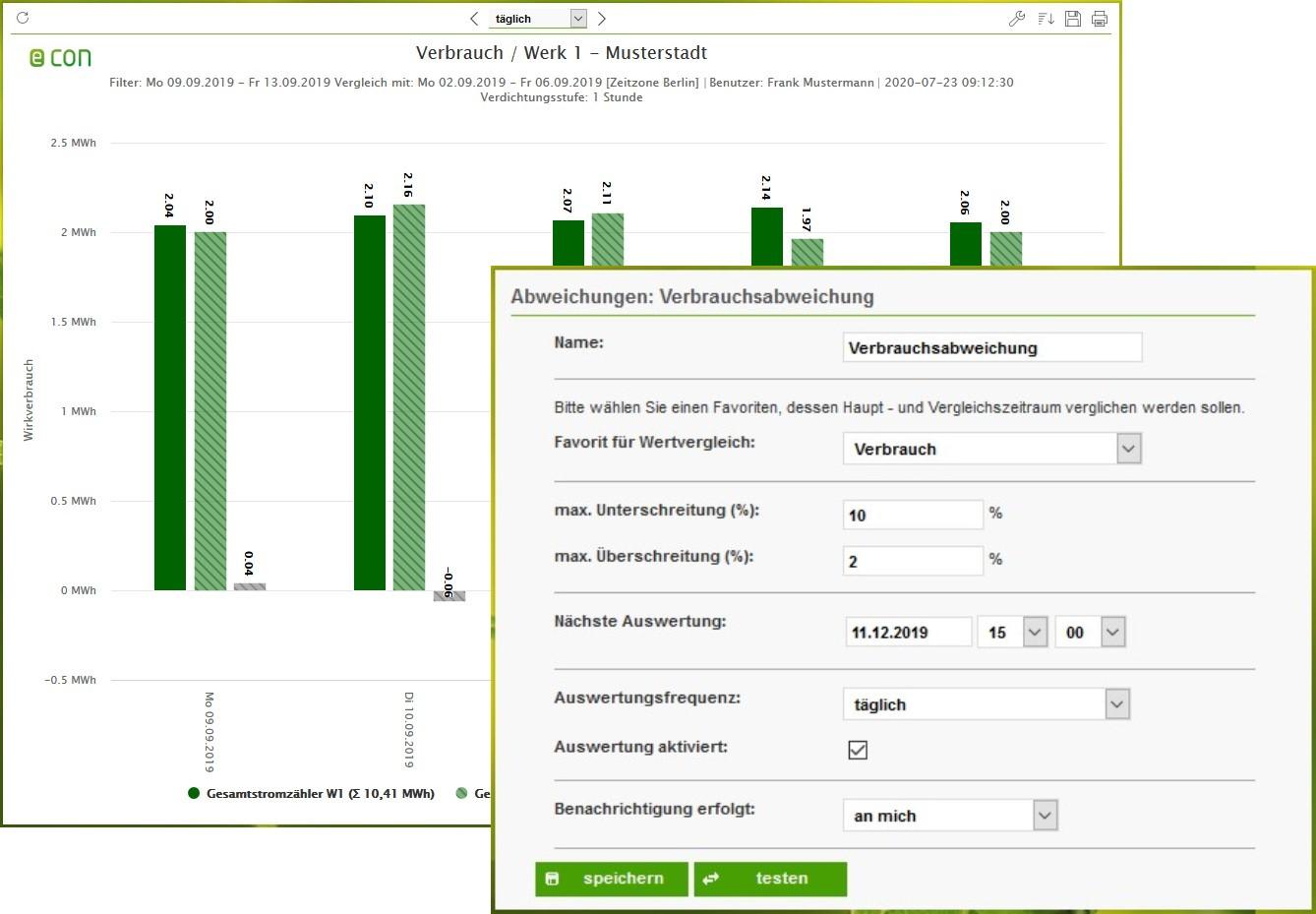Toggle the Auswertung aktiviert checkbox
The image size is (1316, 914).
857,749
